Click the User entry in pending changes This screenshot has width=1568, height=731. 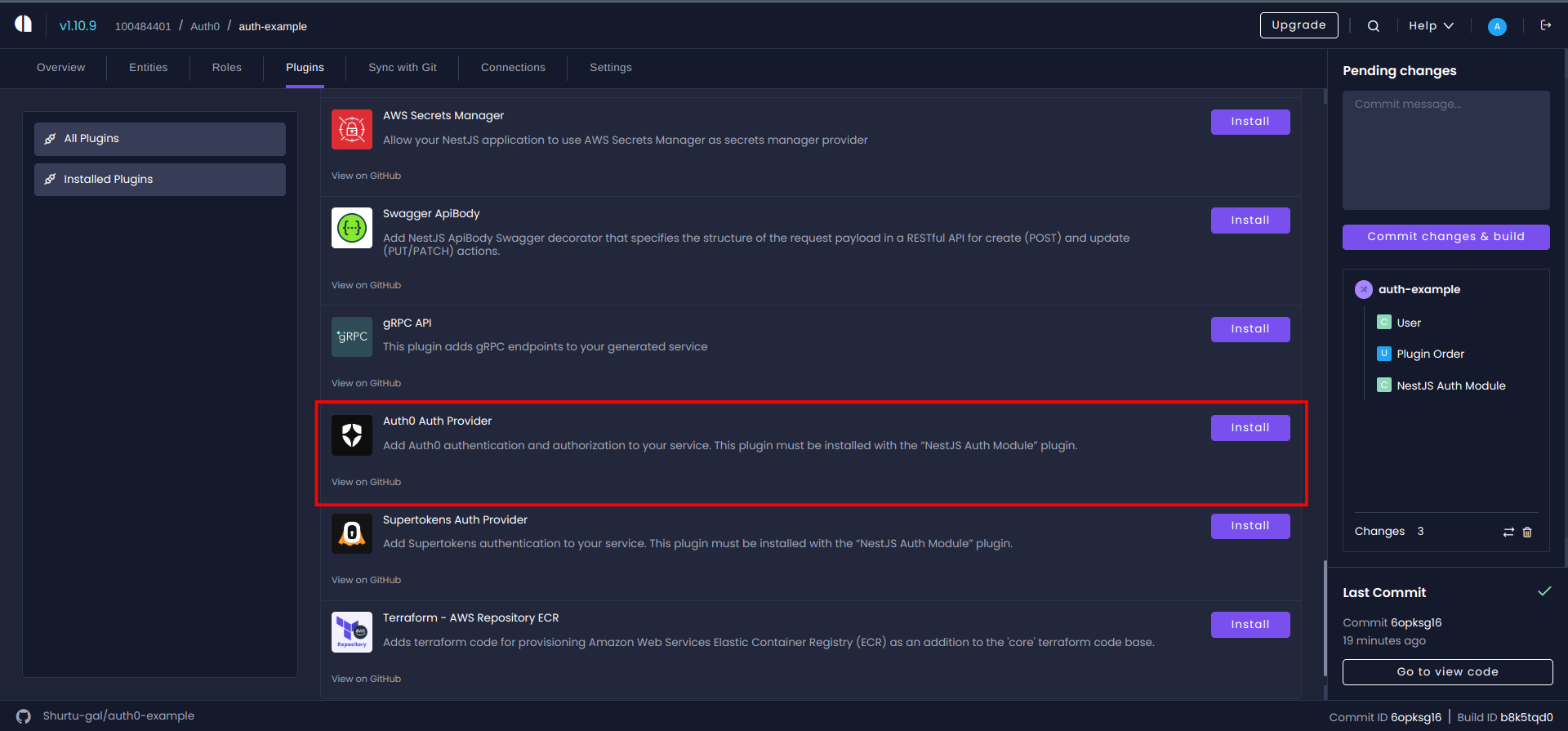click(x=1409, y=323)
